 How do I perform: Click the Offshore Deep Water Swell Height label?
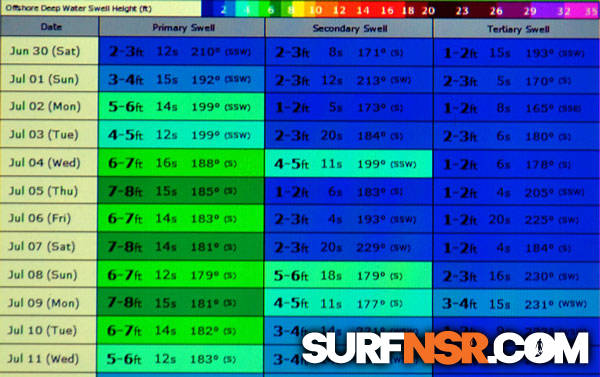tap(79, 8)
